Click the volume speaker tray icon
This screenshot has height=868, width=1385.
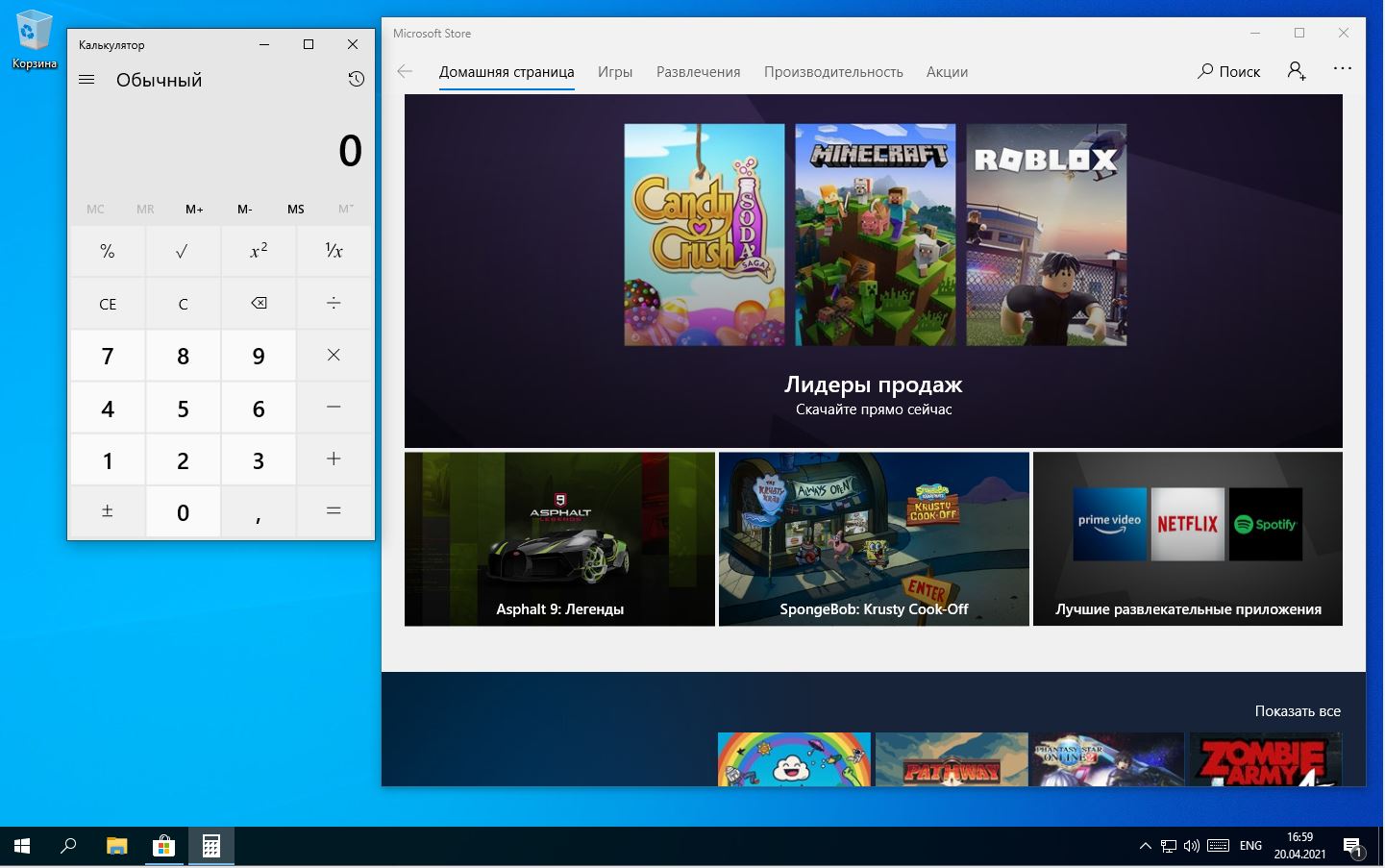pyautogui.click(x=1192, y=847)
